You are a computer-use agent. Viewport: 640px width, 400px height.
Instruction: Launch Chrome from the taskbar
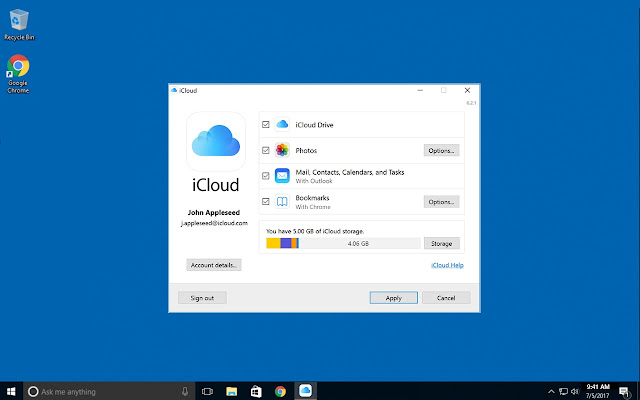(x=280, y=391)
